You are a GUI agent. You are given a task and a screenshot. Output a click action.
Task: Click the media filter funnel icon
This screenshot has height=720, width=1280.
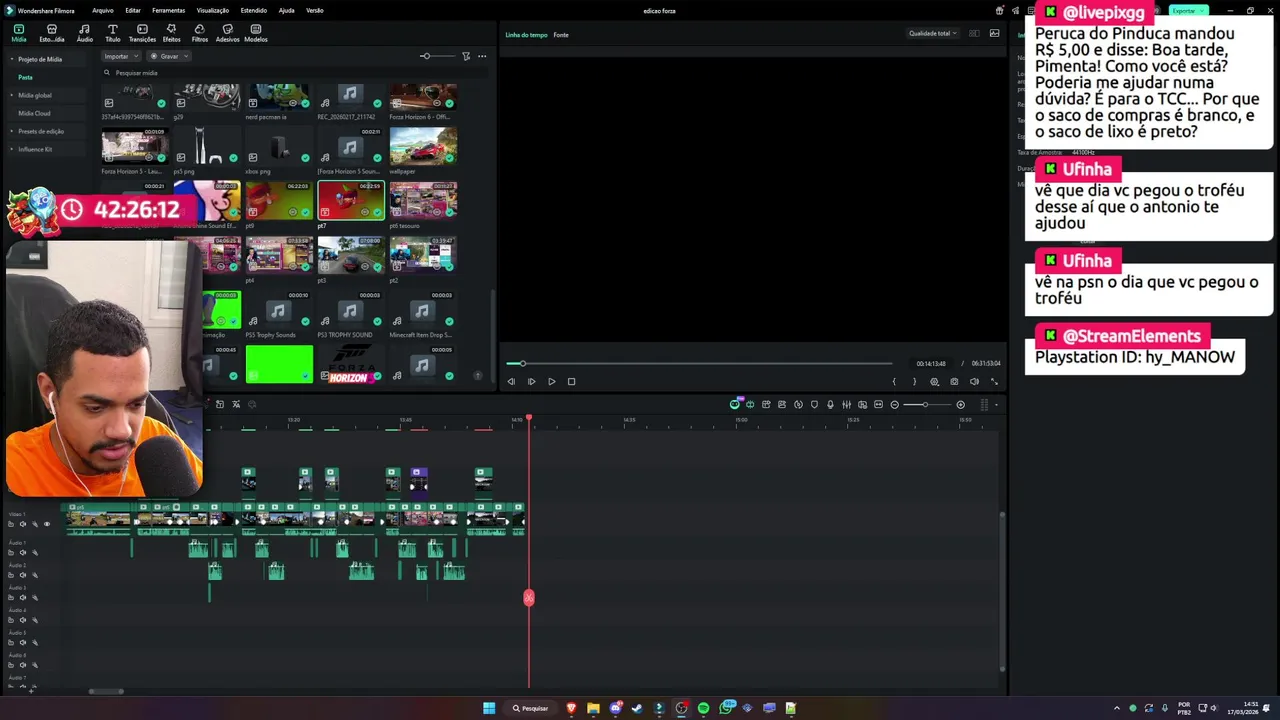(x=466, y=56)
